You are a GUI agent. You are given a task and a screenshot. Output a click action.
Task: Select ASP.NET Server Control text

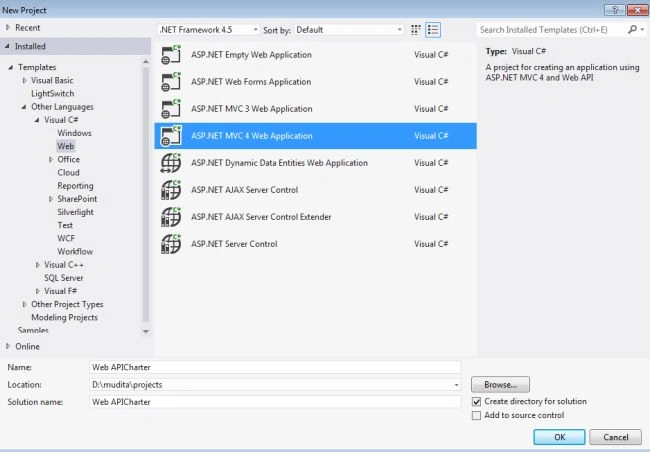point(234,244)
